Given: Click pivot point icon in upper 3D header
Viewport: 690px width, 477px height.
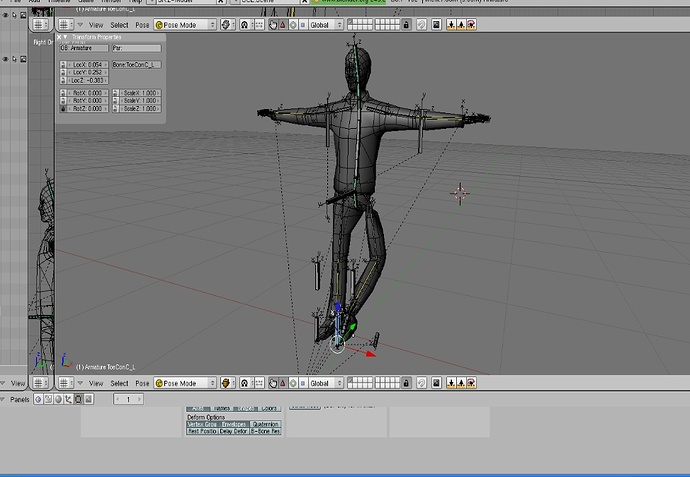Looking at the screenshot, I should [x=245, y=25].
